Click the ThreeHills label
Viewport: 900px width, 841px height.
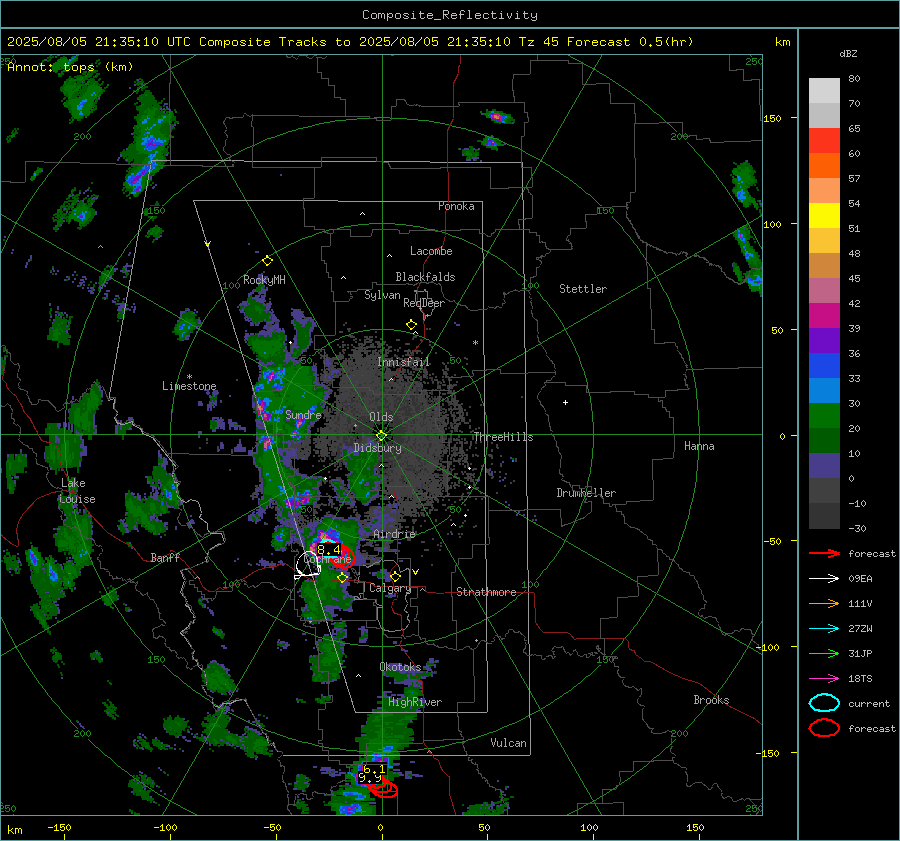(503, 437)
